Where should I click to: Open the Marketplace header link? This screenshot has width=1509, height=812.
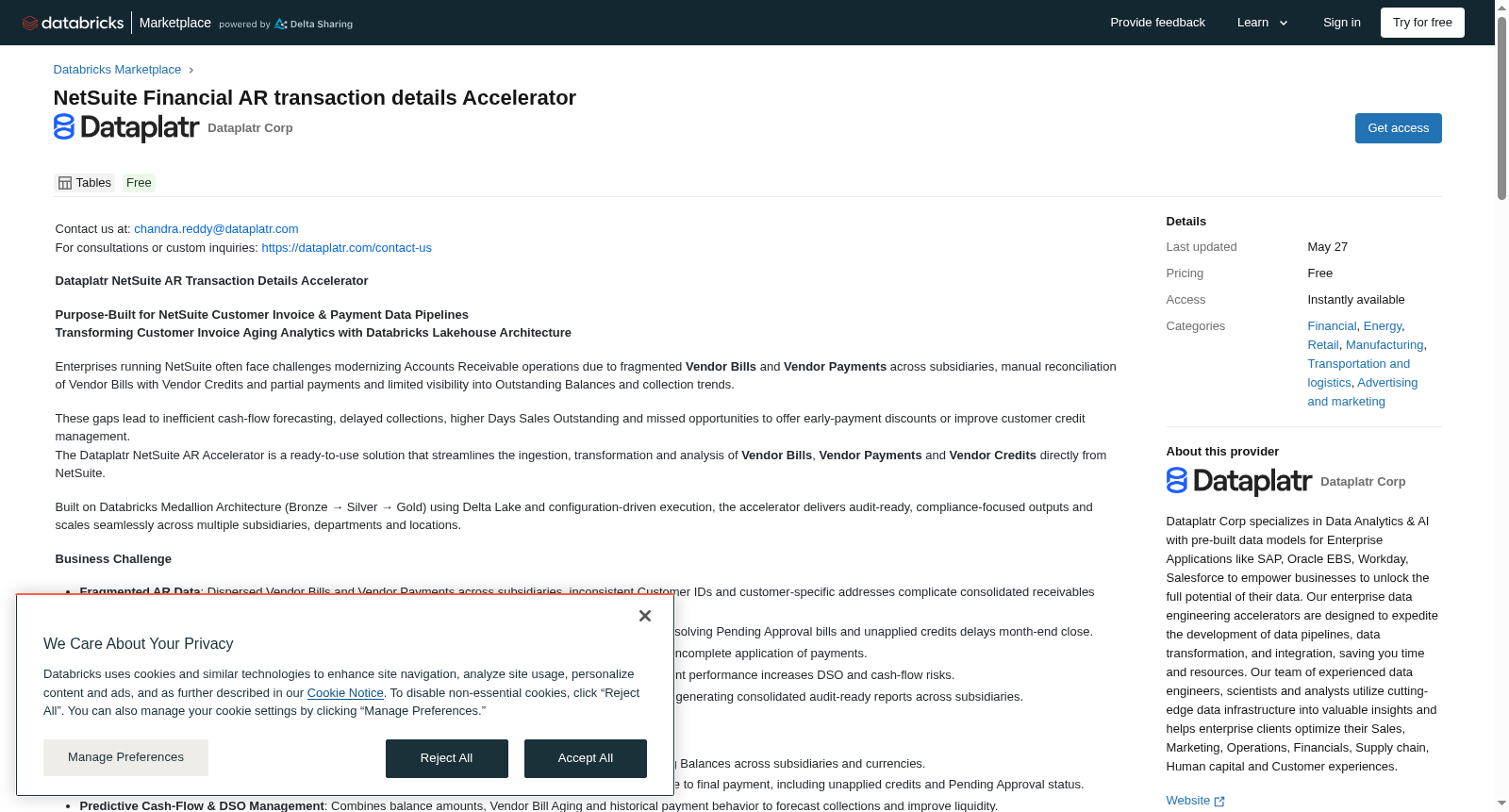click(175, 23)
